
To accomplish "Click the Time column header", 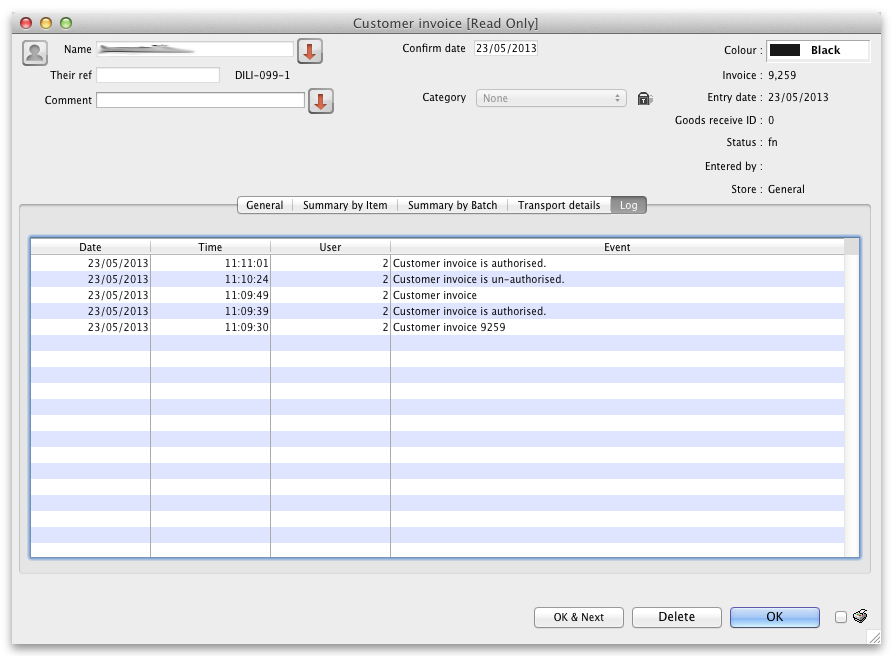I will (210, 247).
